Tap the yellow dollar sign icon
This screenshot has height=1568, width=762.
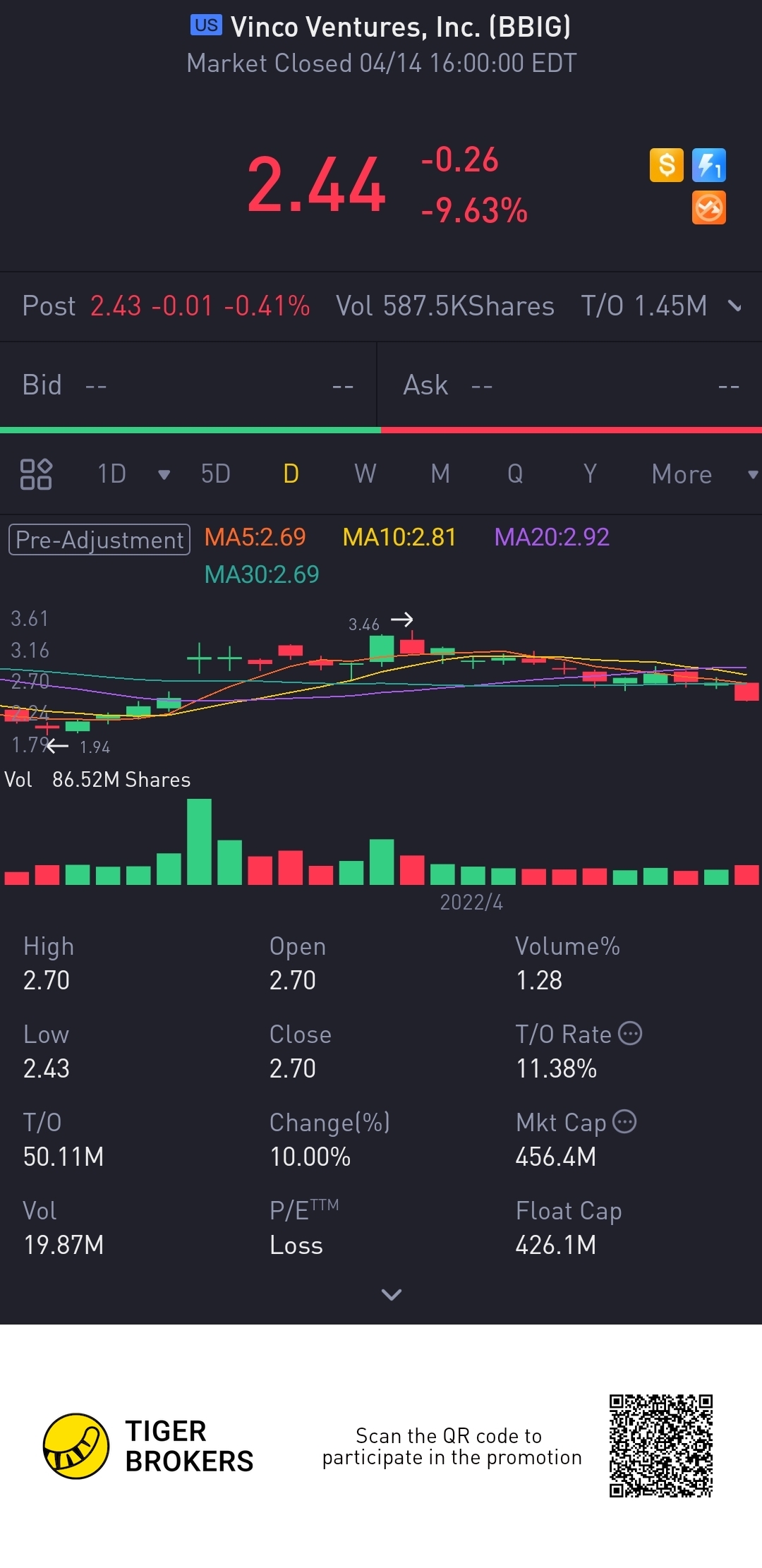point(666,166)
